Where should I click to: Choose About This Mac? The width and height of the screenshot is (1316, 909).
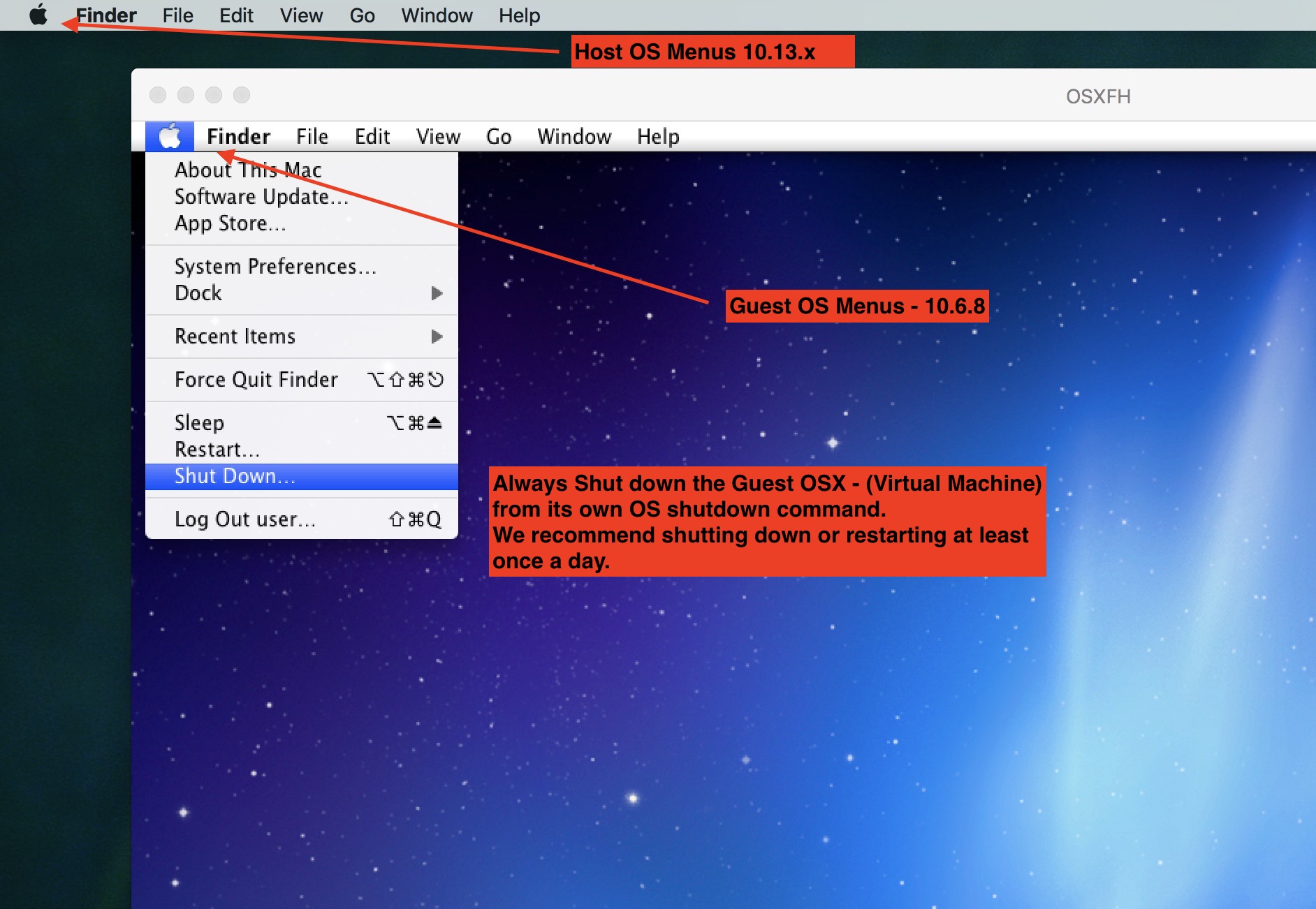[x=301, y=170]
